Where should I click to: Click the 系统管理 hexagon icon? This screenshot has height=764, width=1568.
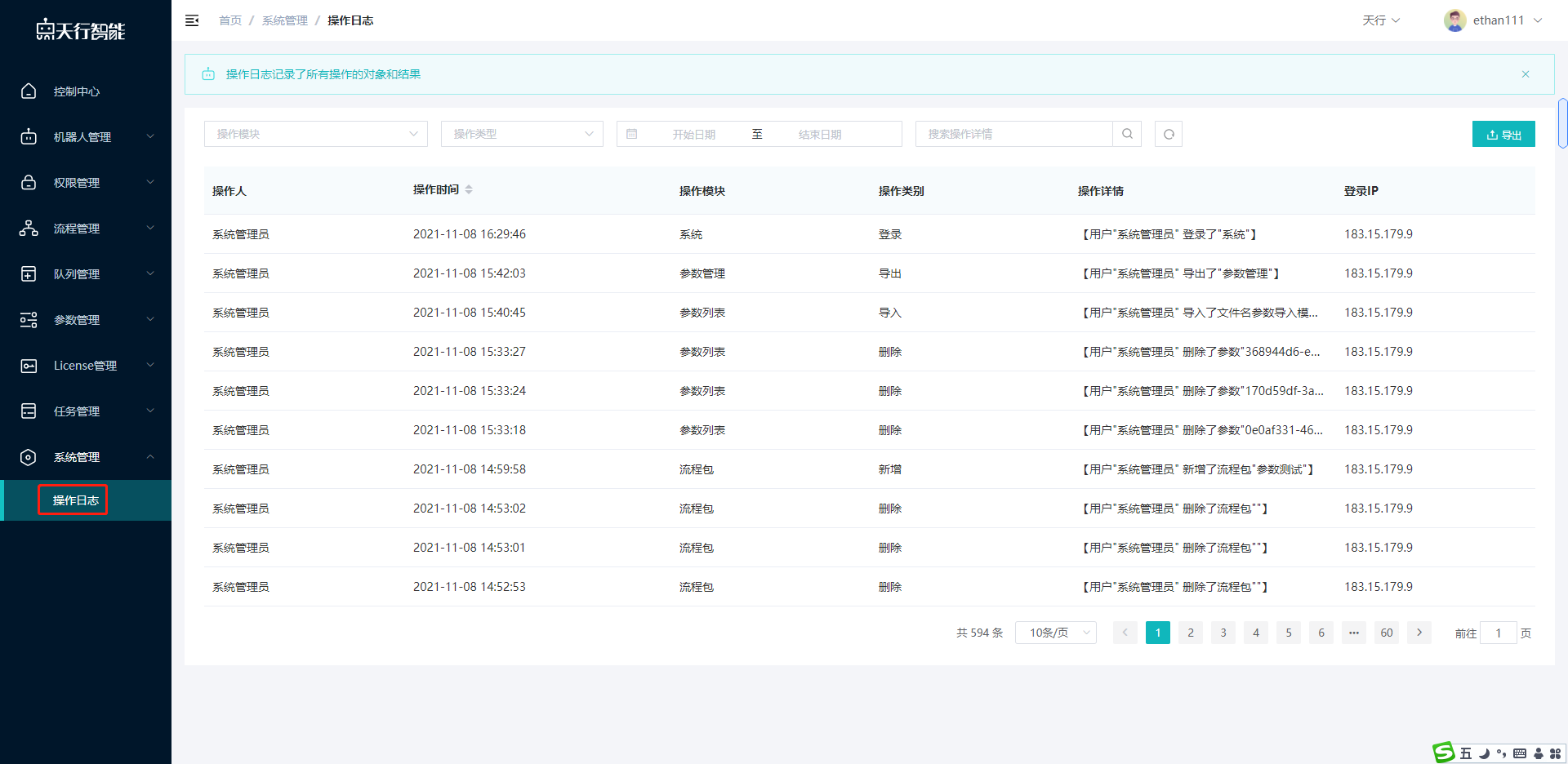point(29,457)
